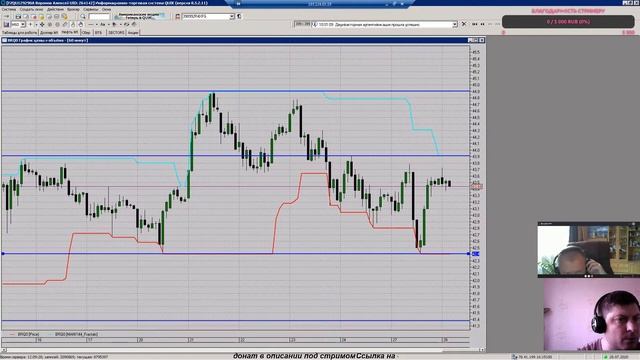Screen dimensions: 640x360
Task: Open the Действия menu
Action: (x=55, y=9)
